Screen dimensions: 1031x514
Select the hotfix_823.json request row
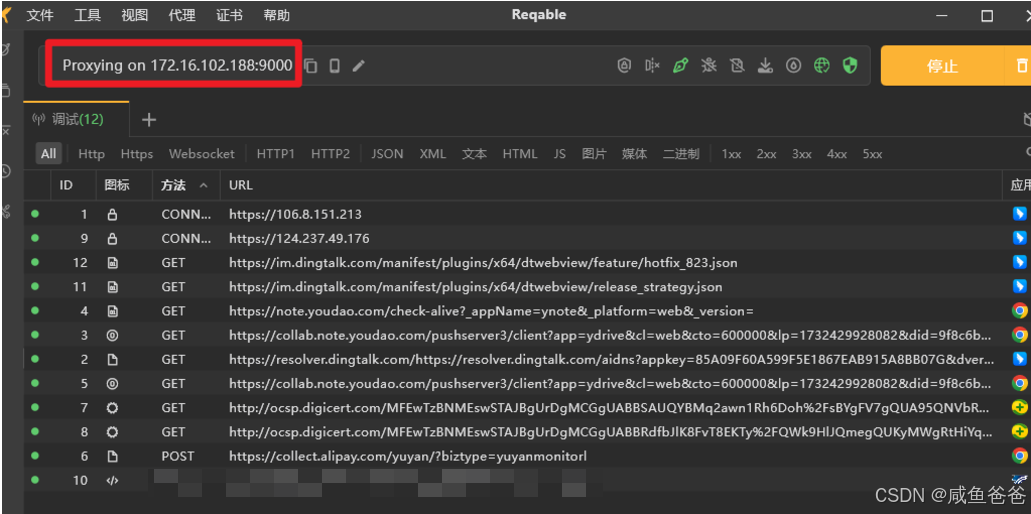(527, 262)
